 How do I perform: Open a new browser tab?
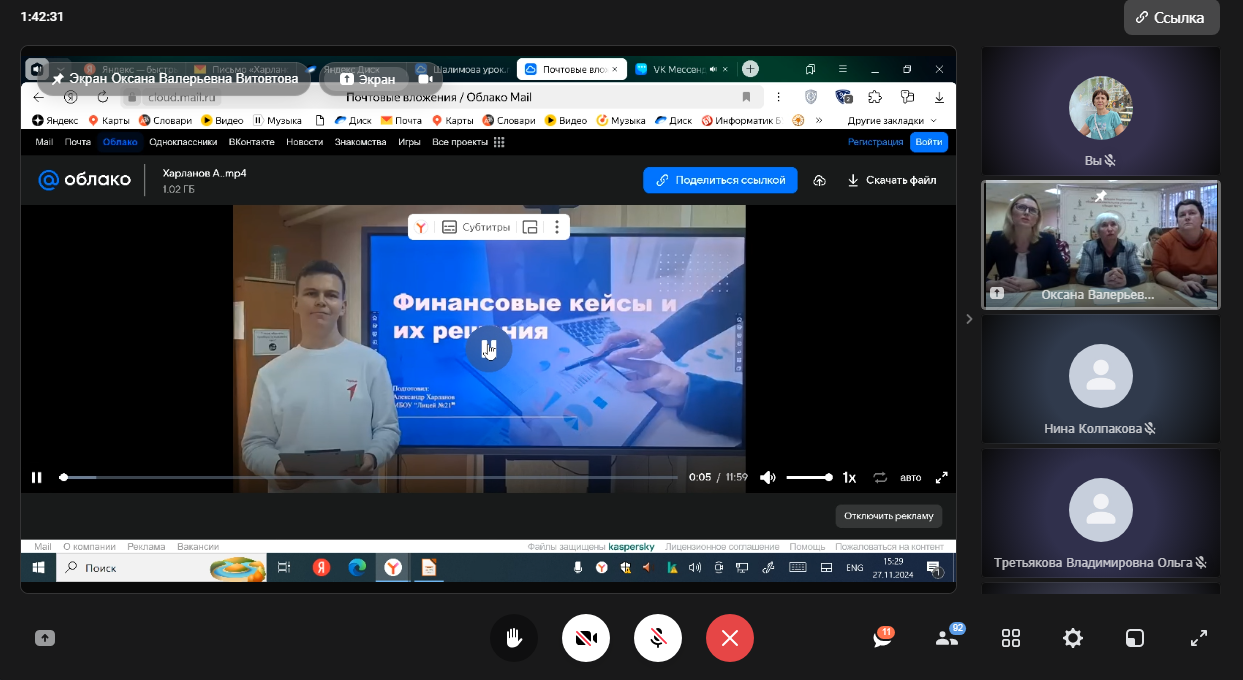pos(750,69)
